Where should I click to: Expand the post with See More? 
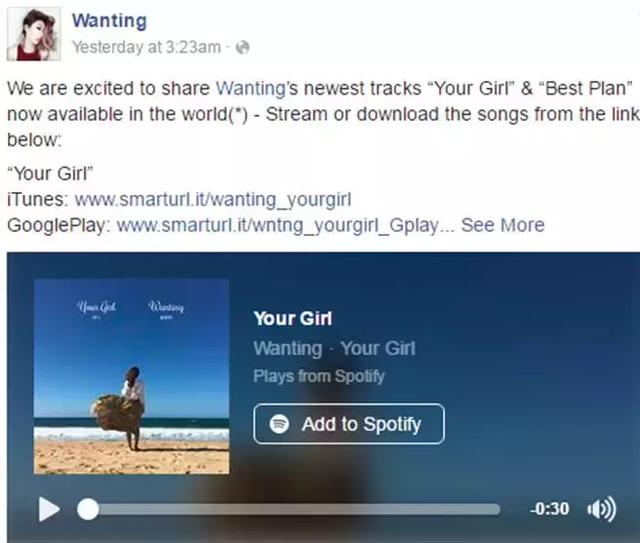click(503, 225)
